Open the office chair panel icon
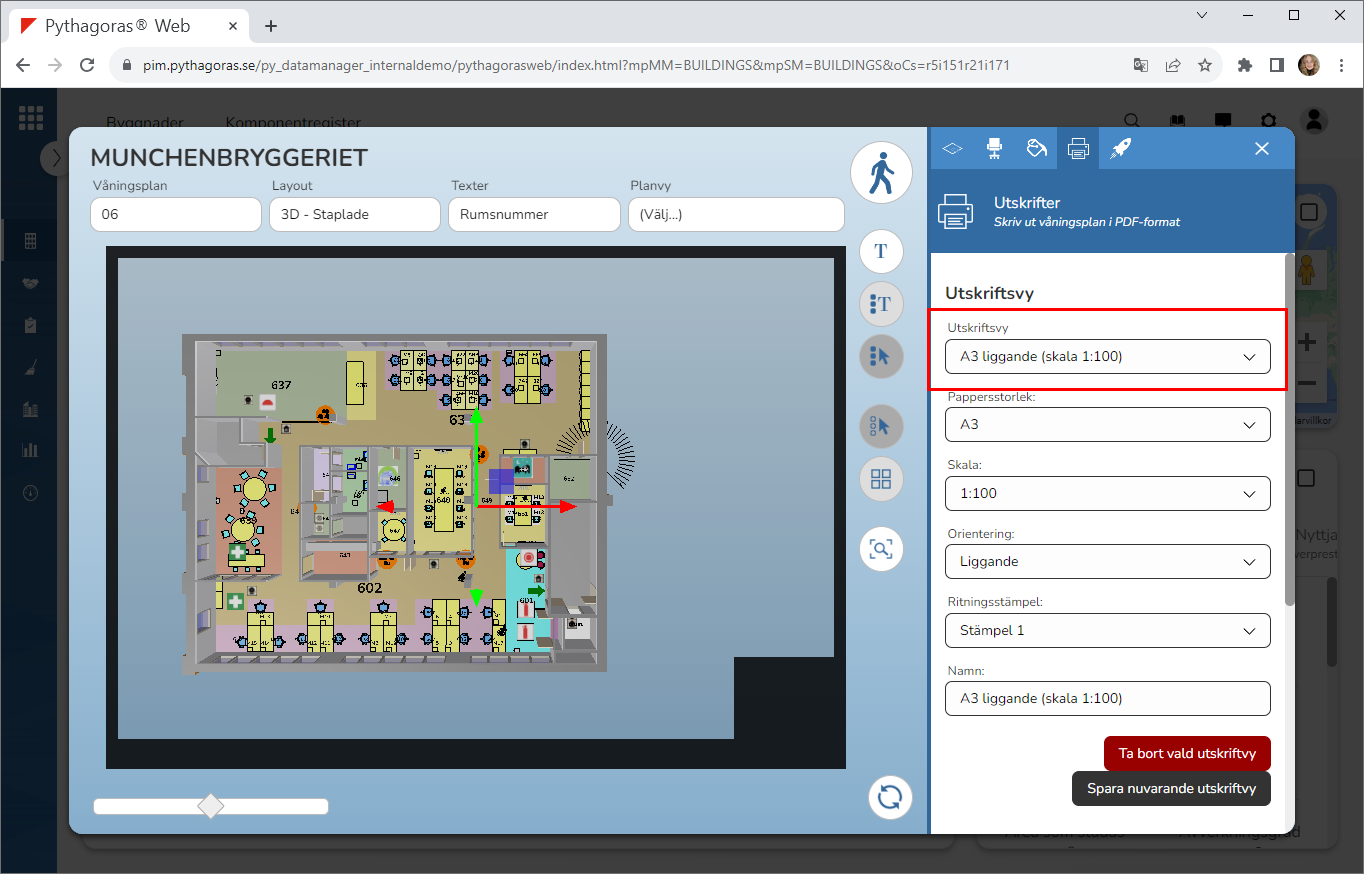 994,148
